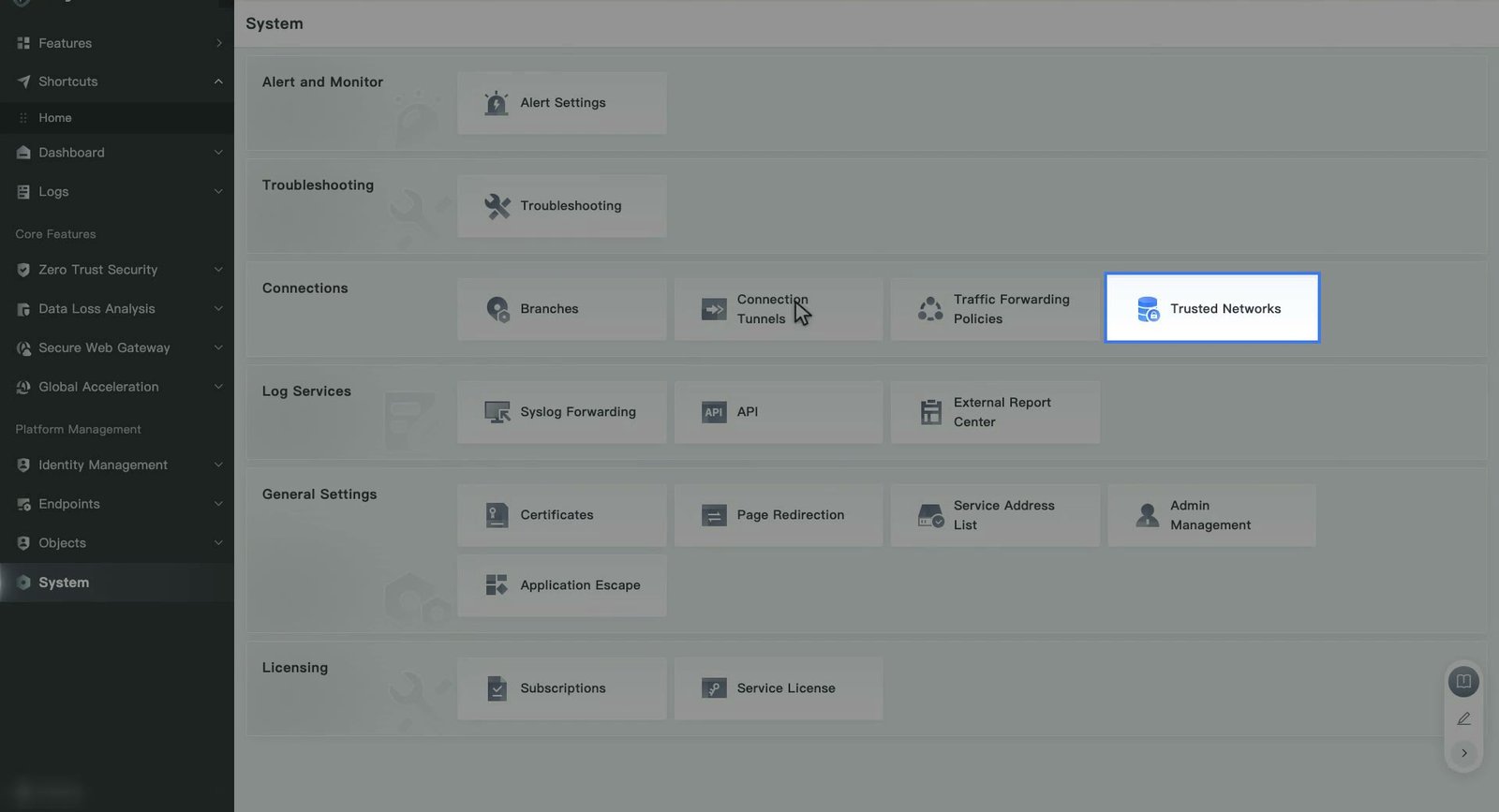The image size is (1499, 812).
Task: Open Global Acceleration in sidebar
Action: click(117, 387)
